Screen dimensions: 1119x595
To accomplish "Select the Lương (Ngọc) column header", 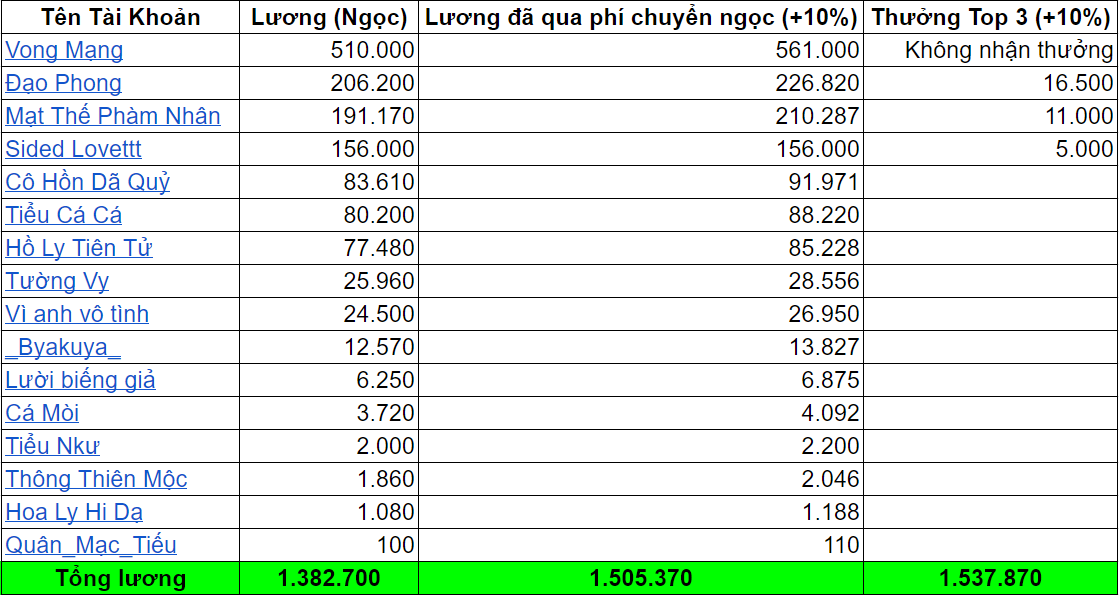I will [327, 16].
